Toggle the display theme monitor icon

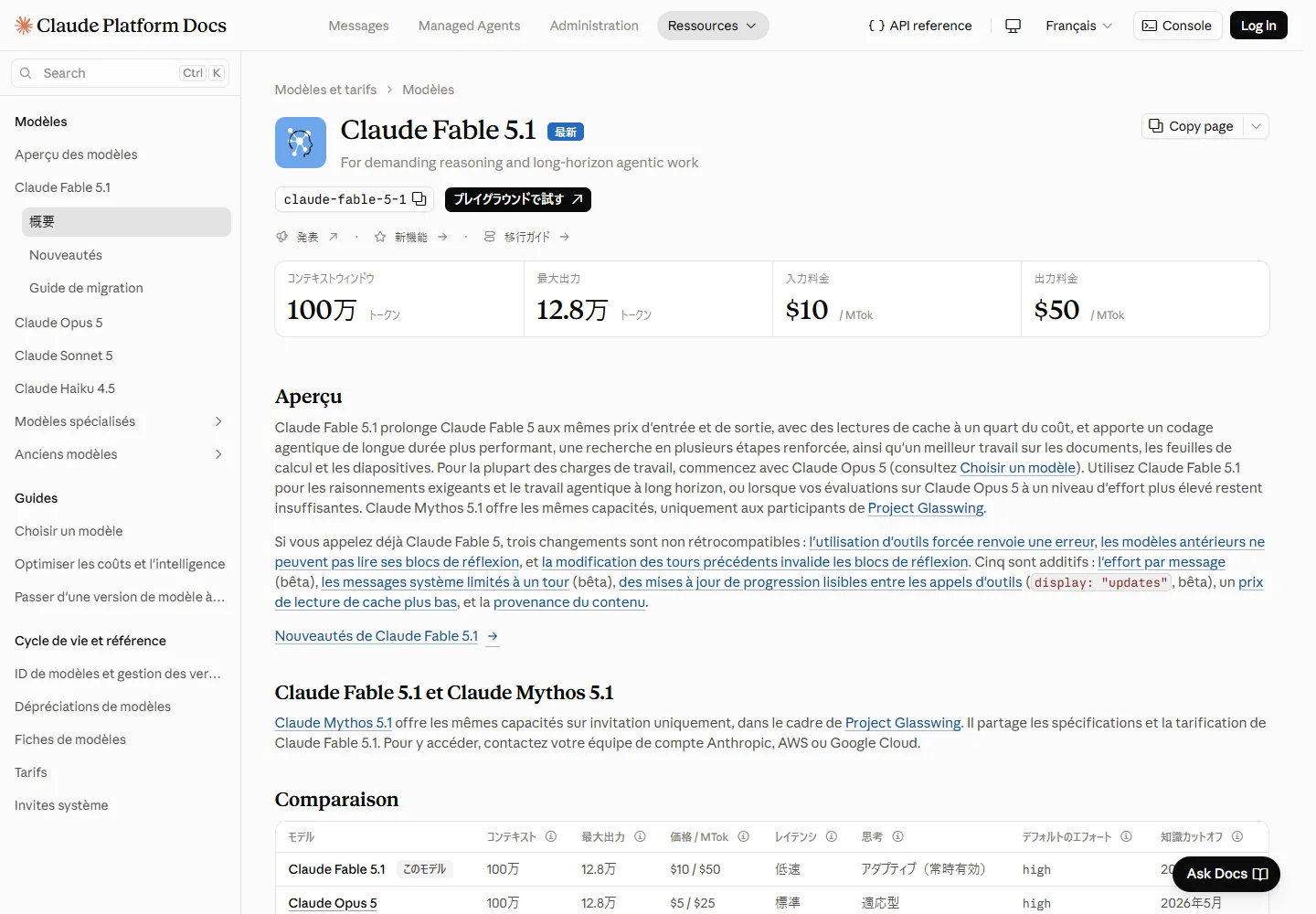point(1013,26)
